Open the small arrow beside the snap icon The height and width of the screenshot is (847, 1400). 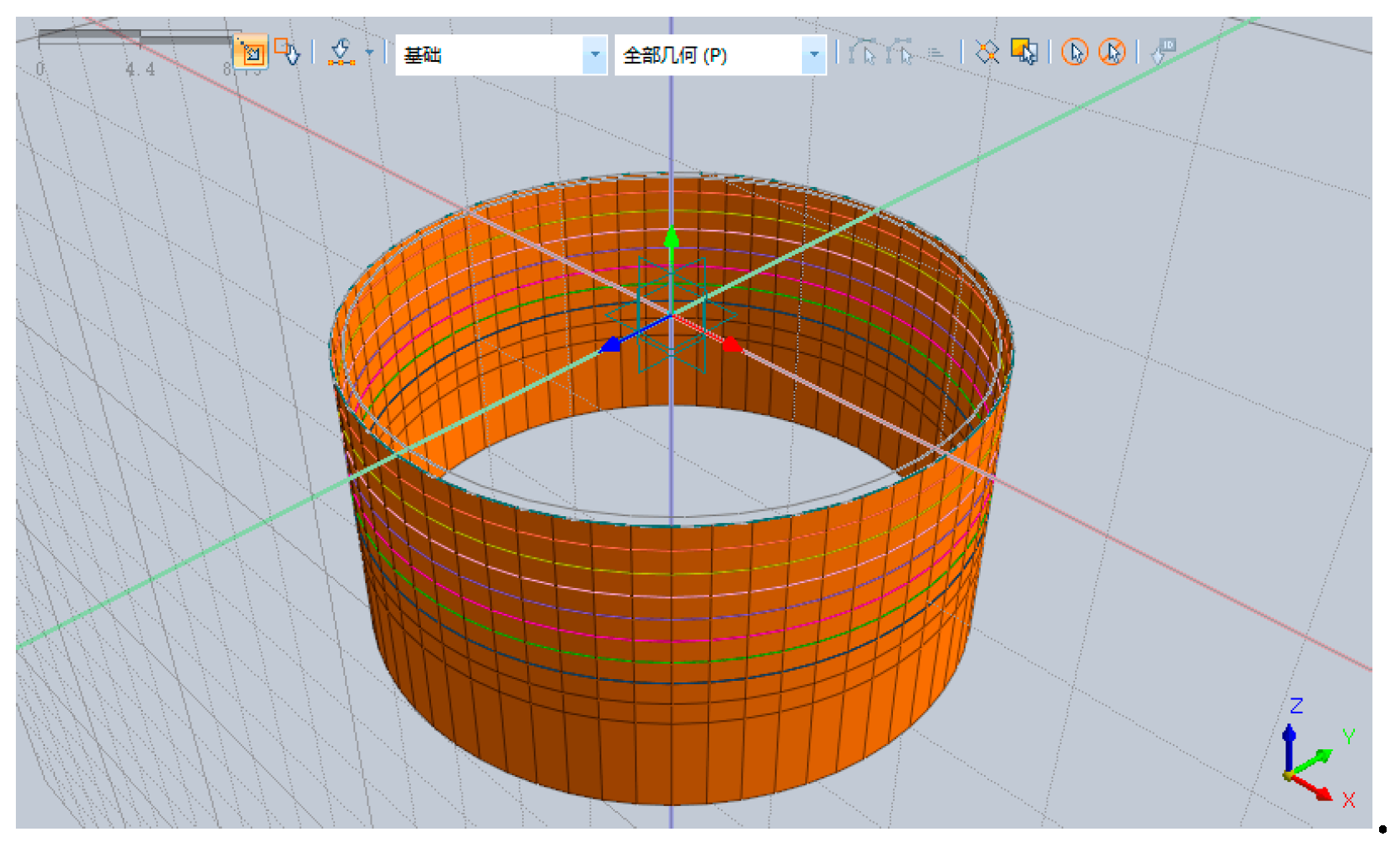click(x=368, y=53)
